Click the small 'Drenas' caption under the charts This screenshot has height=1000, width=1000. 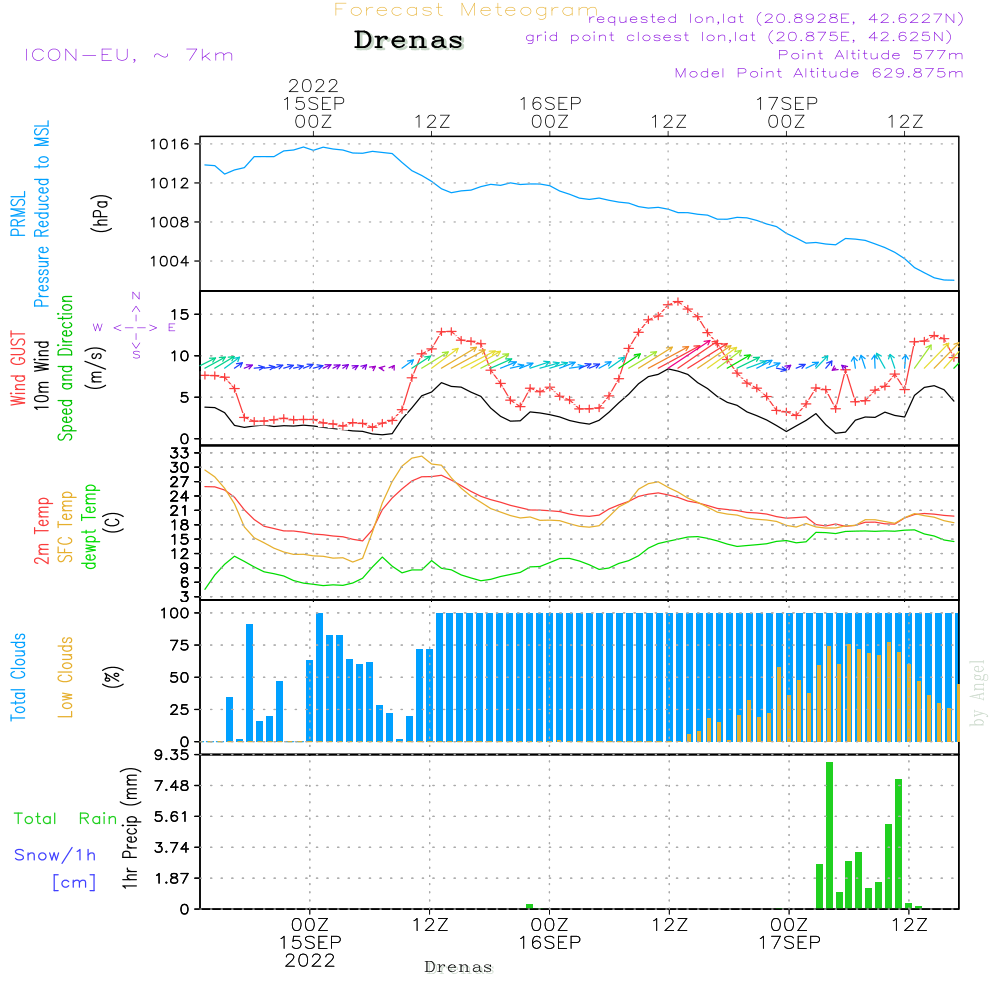(x=459, y=967)
